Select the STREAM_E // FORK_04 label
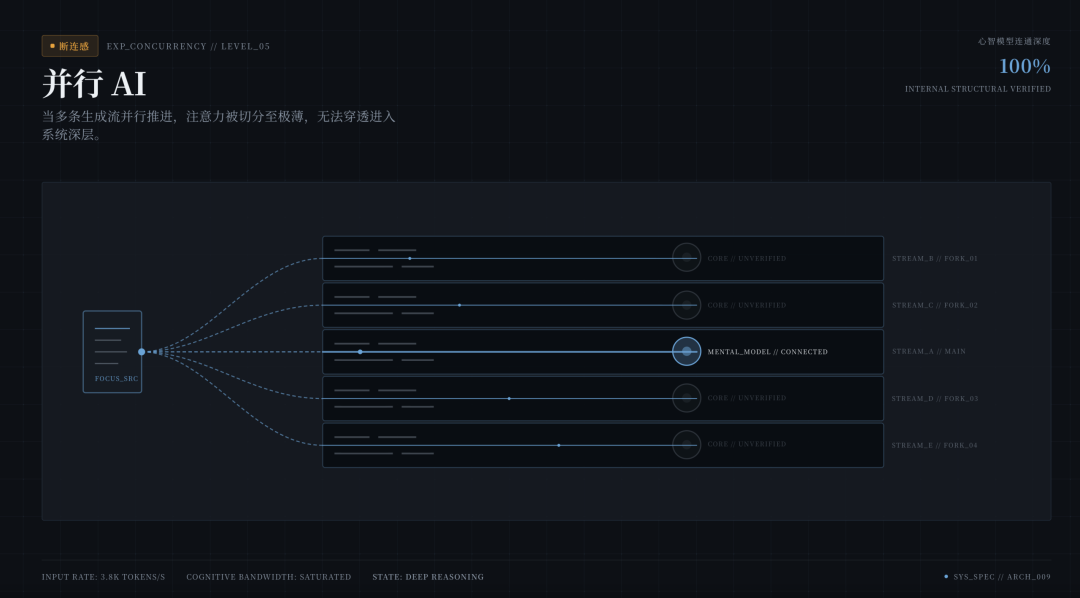Viewport: 1080px width, 598px height. pos(935,445)
